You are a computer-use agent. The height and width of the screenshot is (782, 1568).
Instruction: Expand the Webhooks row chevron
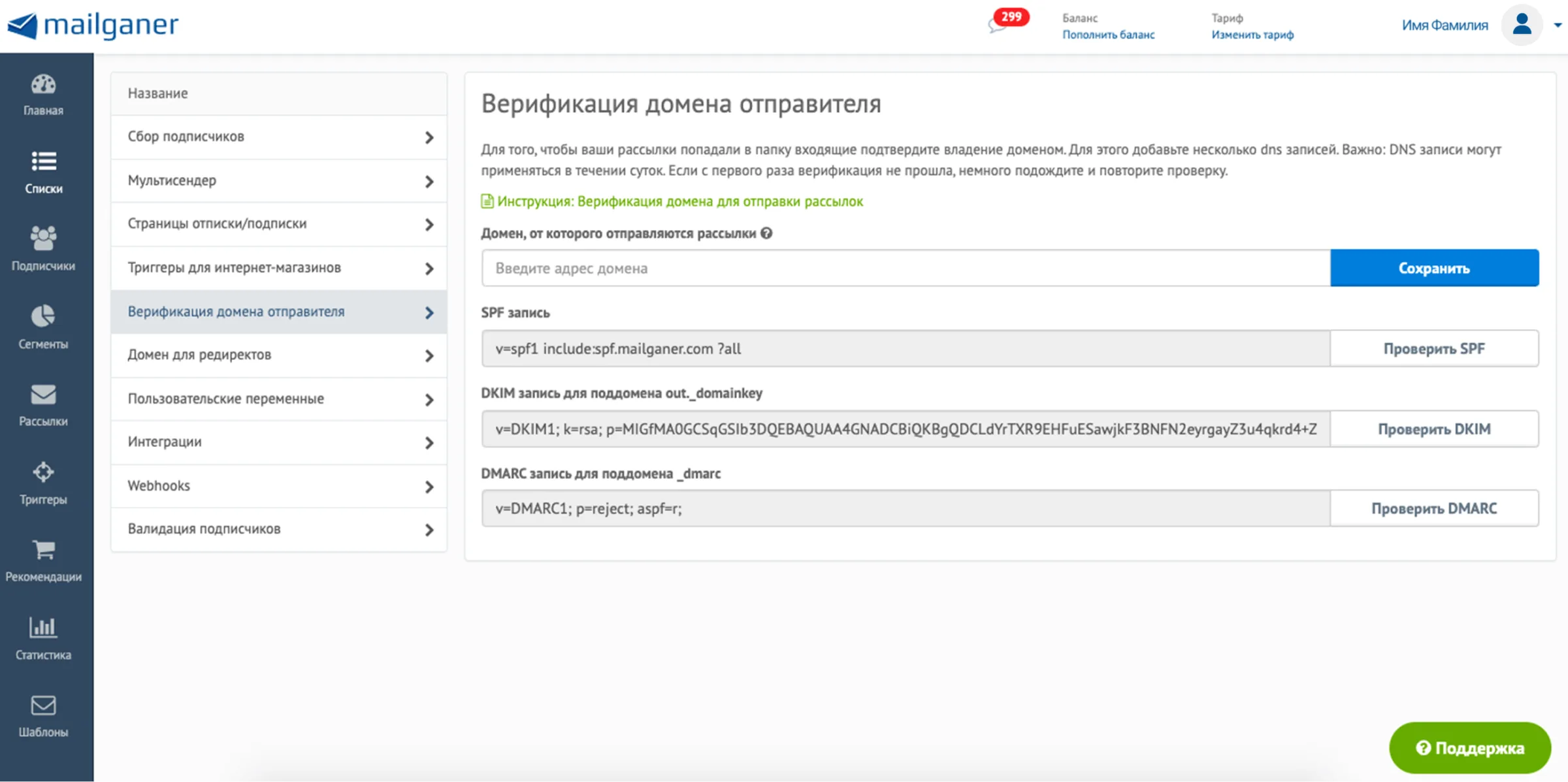coord(429,487)
